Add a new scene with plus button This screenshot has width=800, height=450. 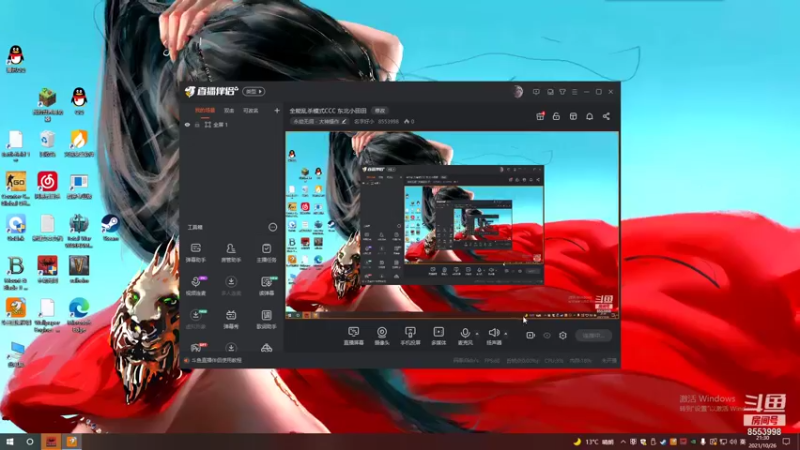pos(277,110)
